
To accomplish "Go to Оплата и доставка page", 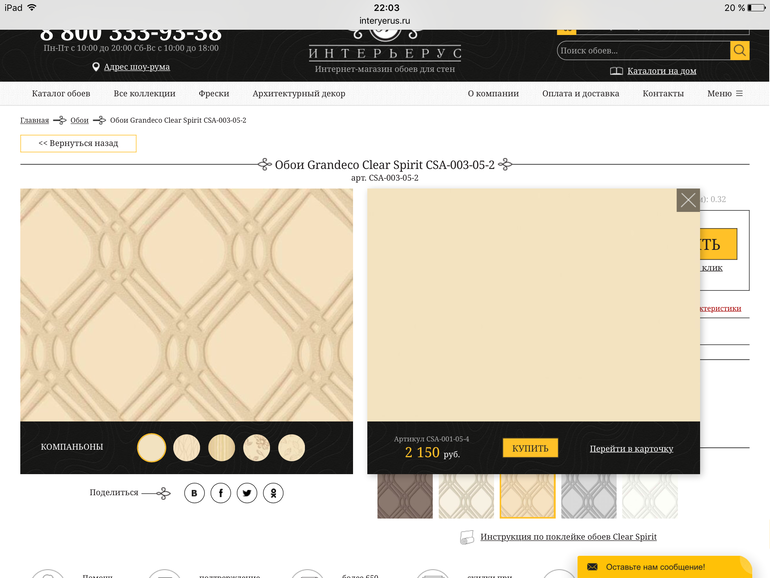I will (580, 94).
